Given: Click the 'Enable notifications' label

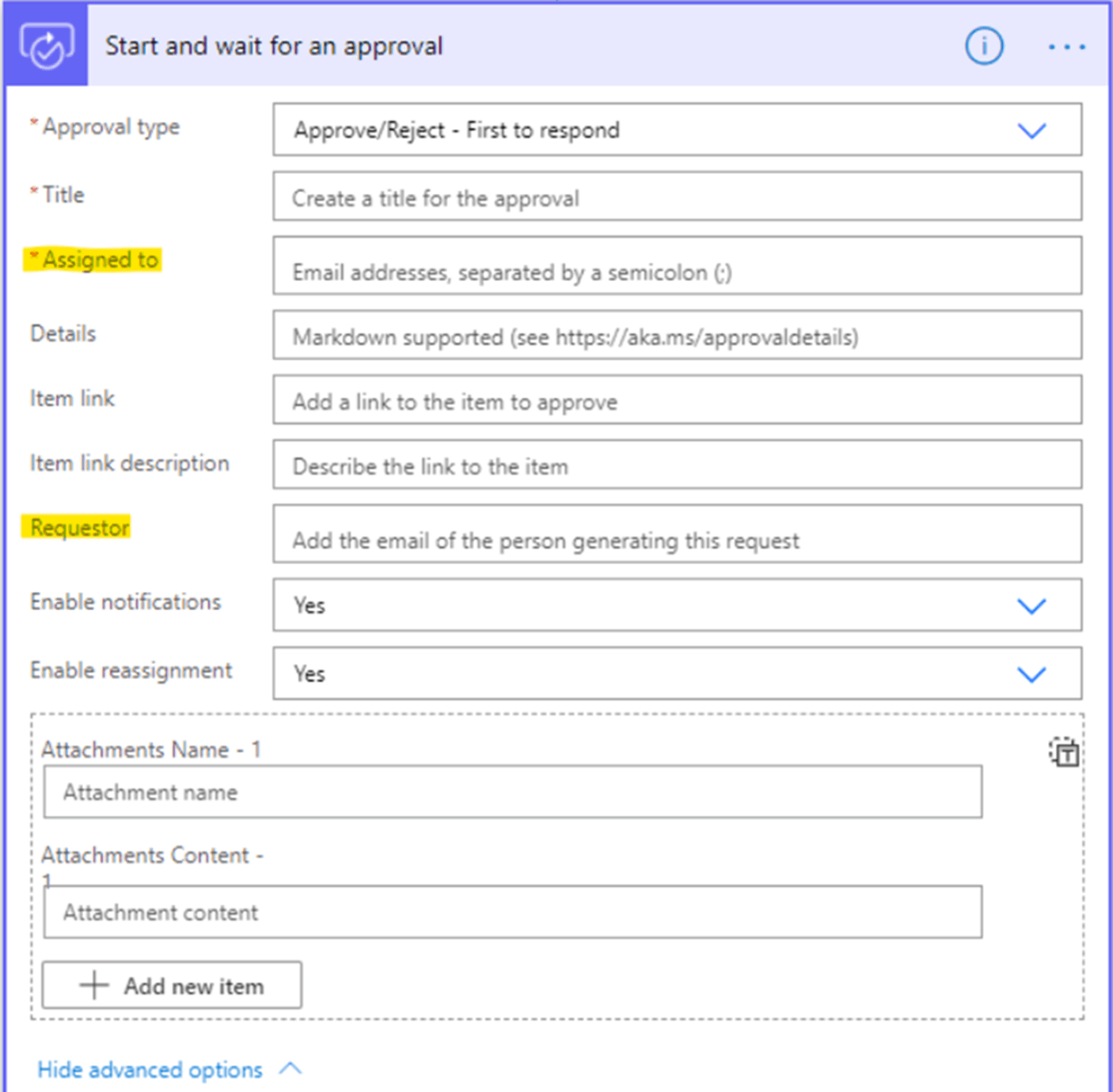Looking at the screenshot, I should 126,602.
